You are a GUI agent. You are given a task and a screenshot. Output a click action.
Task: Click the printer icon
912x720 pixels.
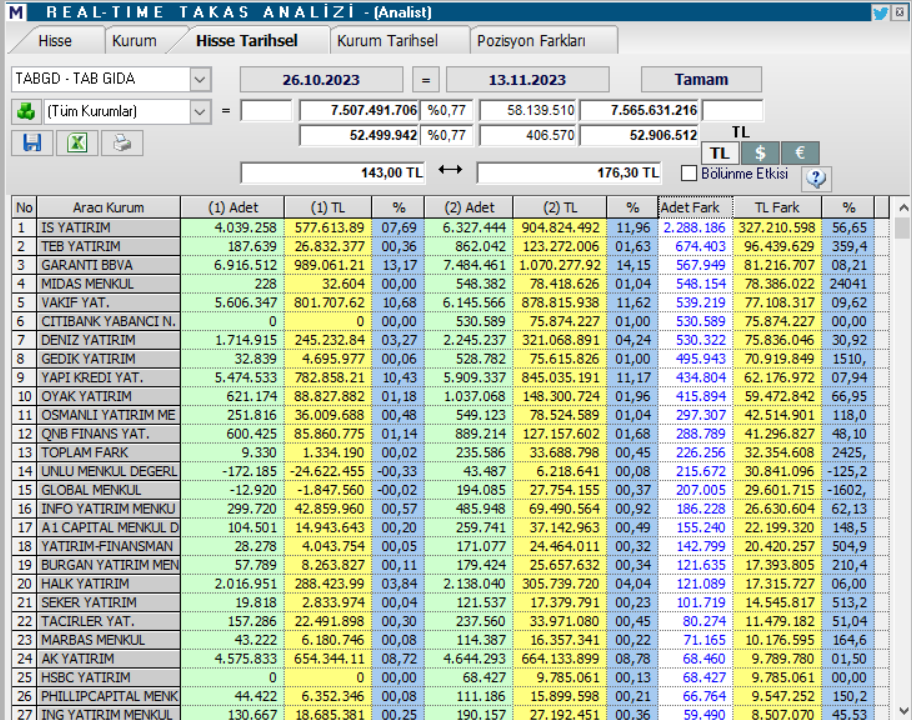click(122, 143)
